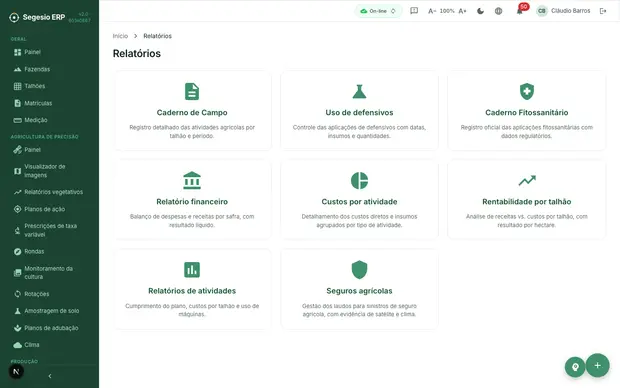Open Cláudio Barros user profile
The image size is (620, 388).
(x=563, y=11)
